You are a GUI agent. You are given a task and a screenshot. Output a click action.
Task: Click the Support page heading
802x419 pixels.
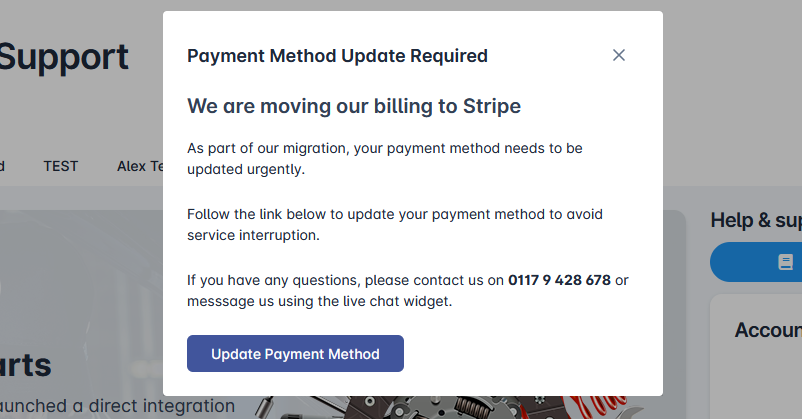click(64, 57)
